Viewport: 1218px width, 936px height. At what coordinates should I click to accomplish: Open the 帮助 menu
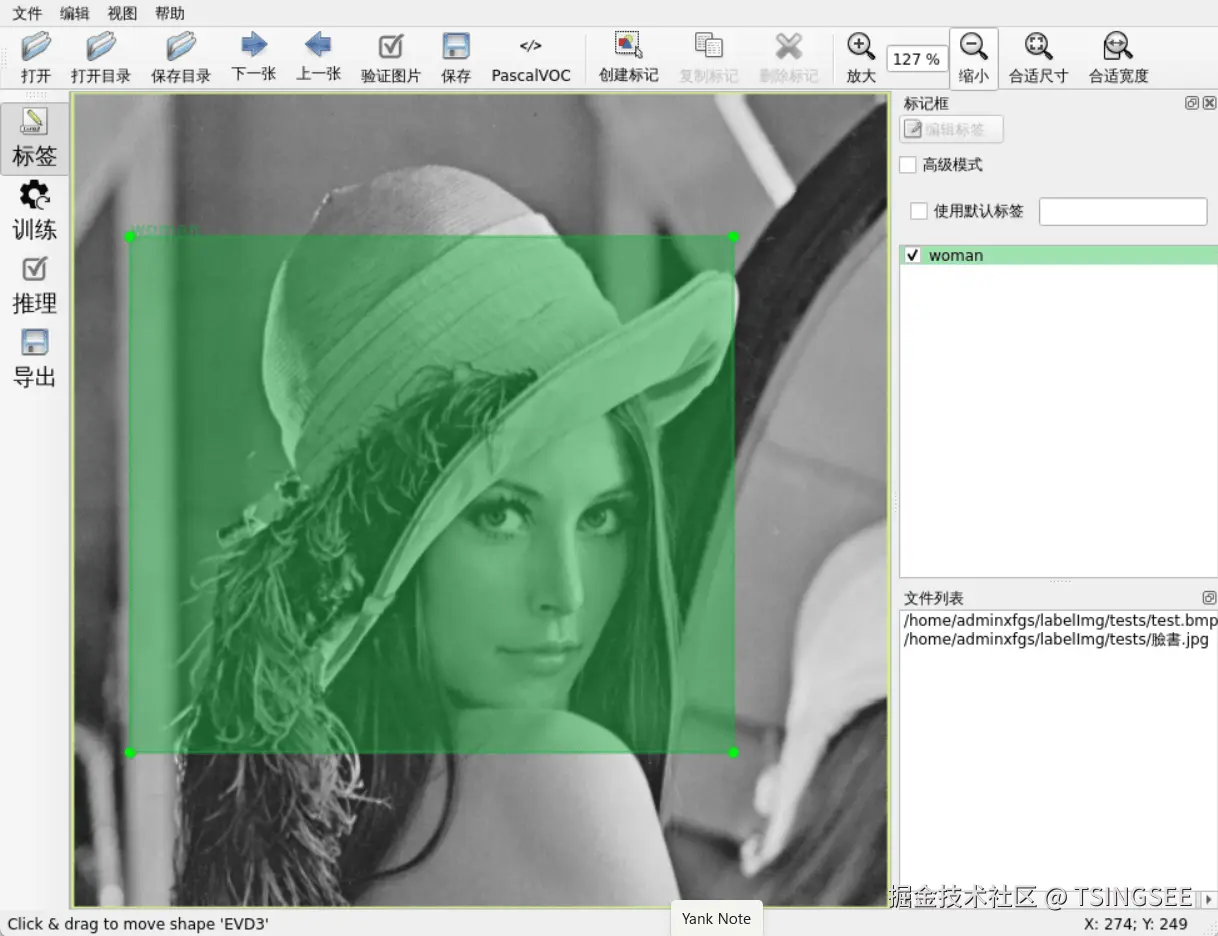[x=170, y=14]
